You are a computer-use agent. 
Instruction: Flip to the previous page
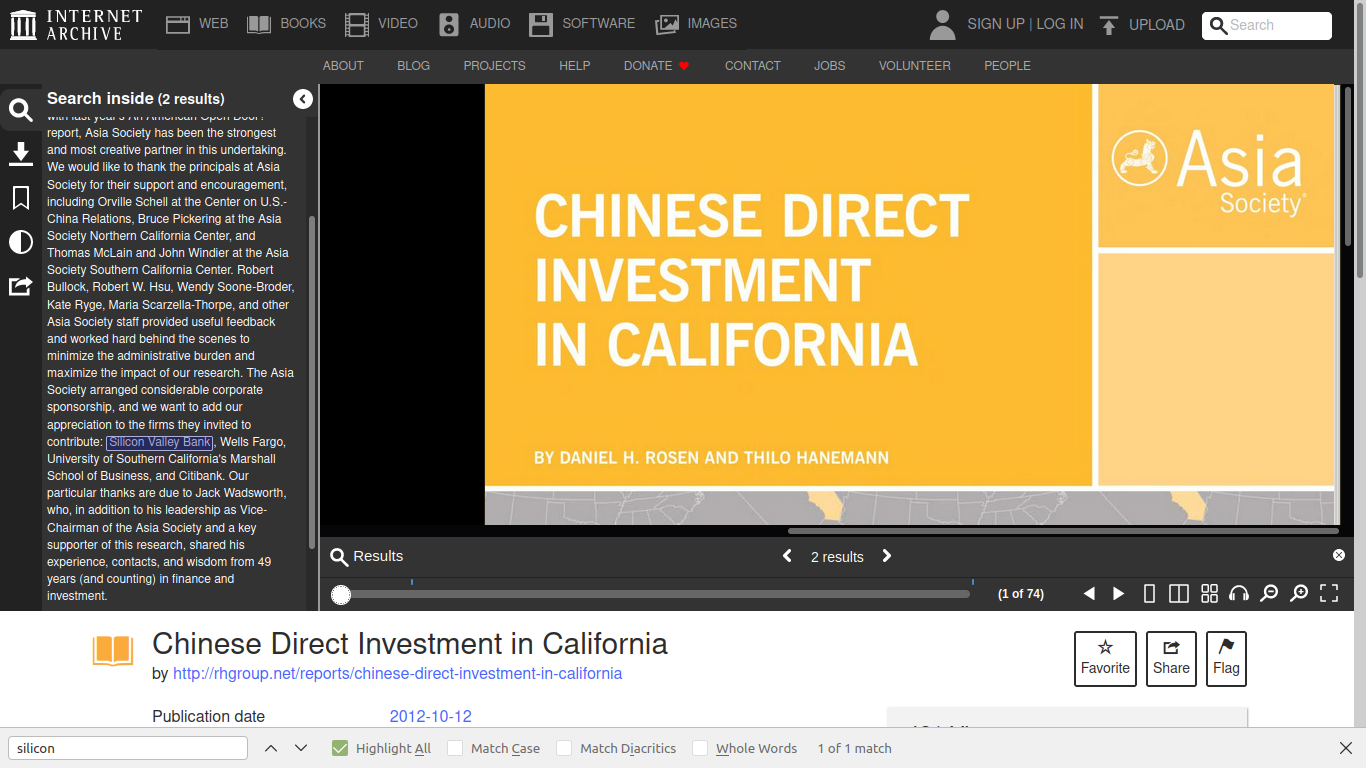[x=1089, y=594]
